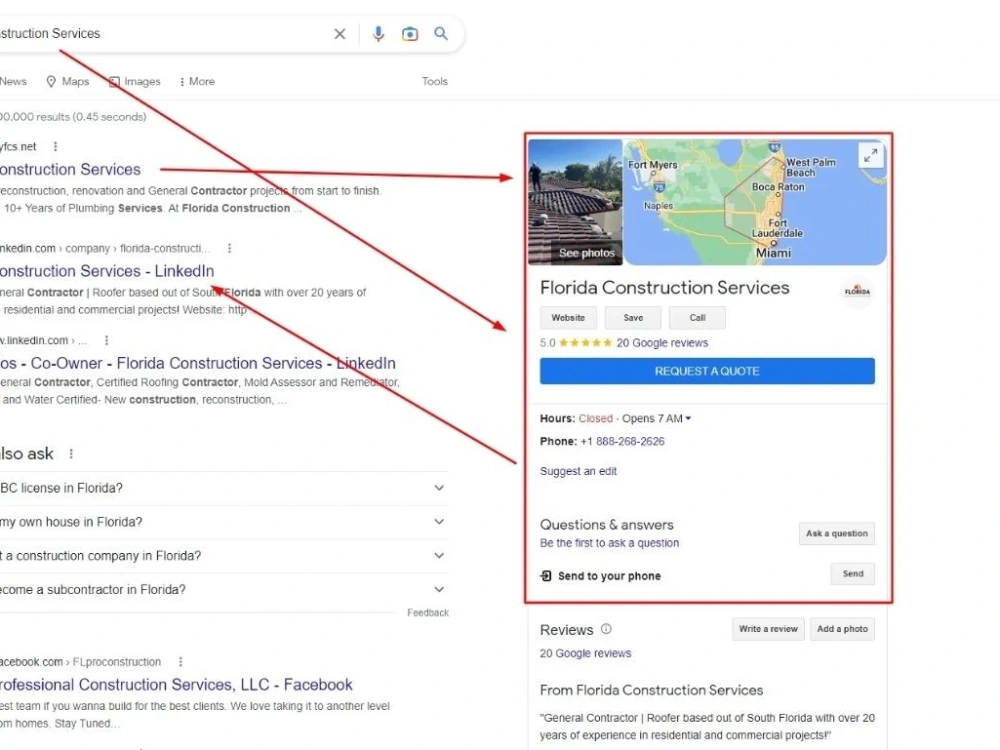Click the Write a review button

[x=768, y=629]
